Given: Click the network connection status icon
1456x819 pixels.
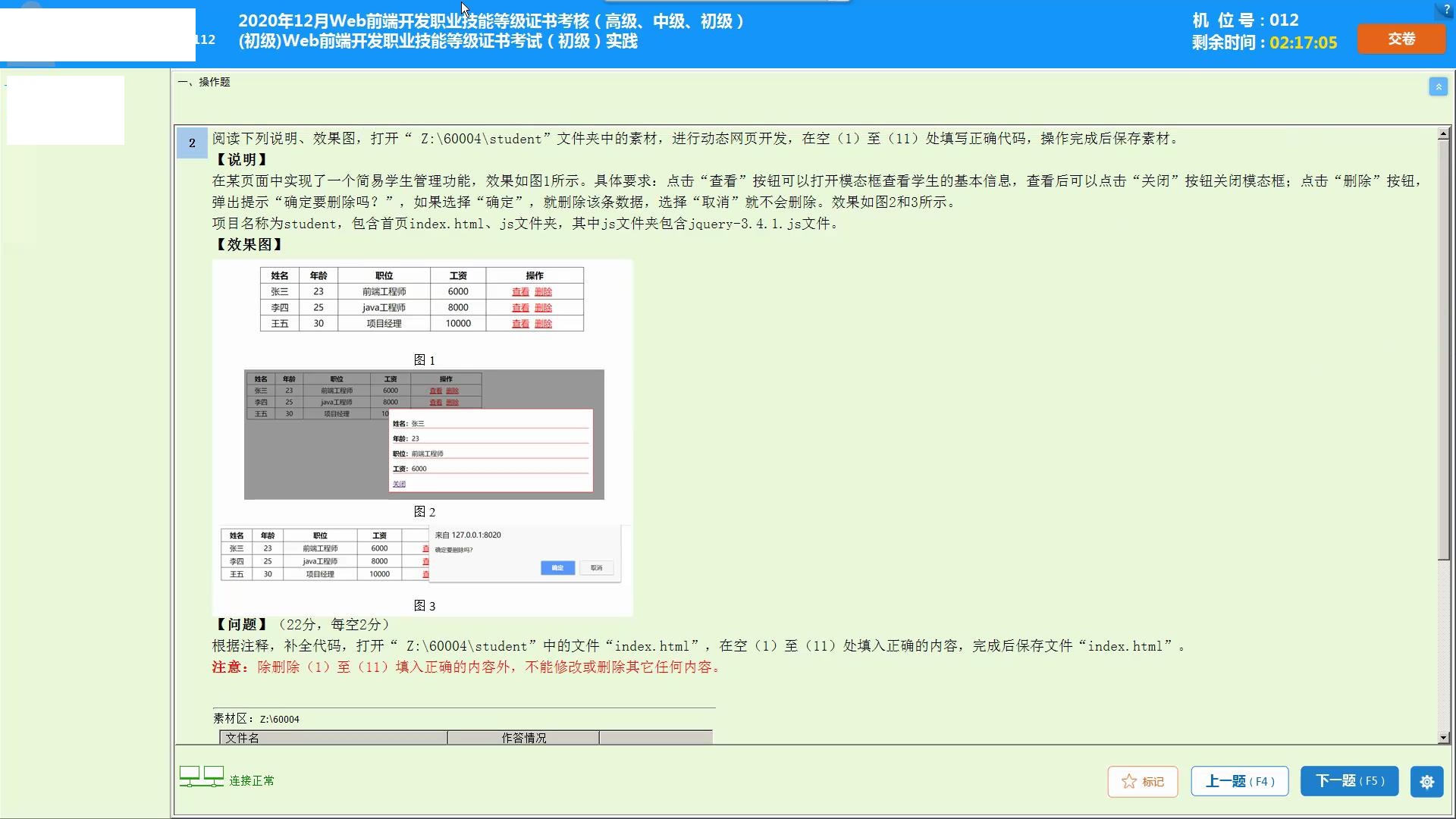Looking at the screenshot, I should (x=201, y=777).
